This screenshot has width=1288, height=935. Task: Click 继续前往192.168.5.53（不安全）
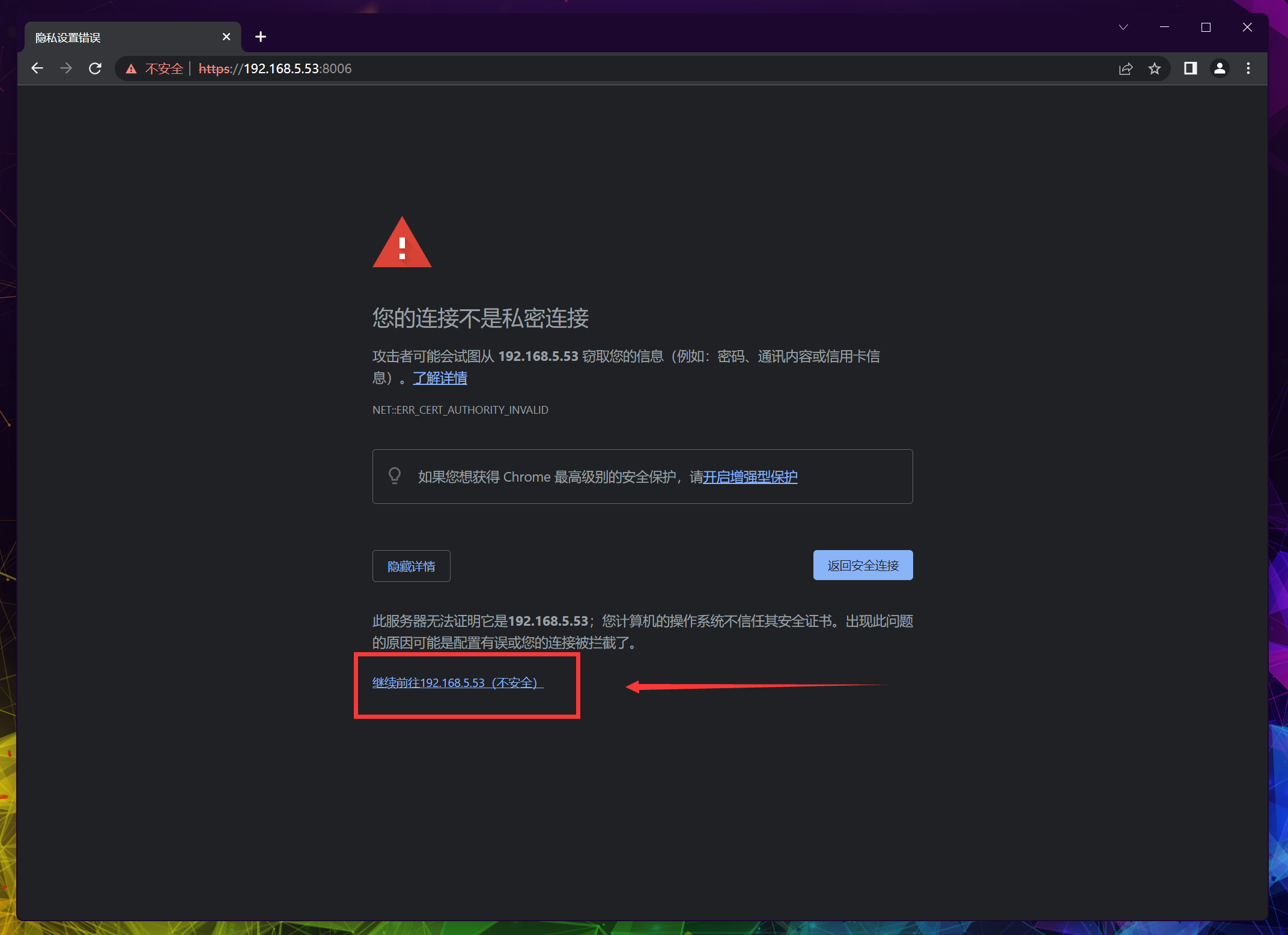click(x=457, y=683)
